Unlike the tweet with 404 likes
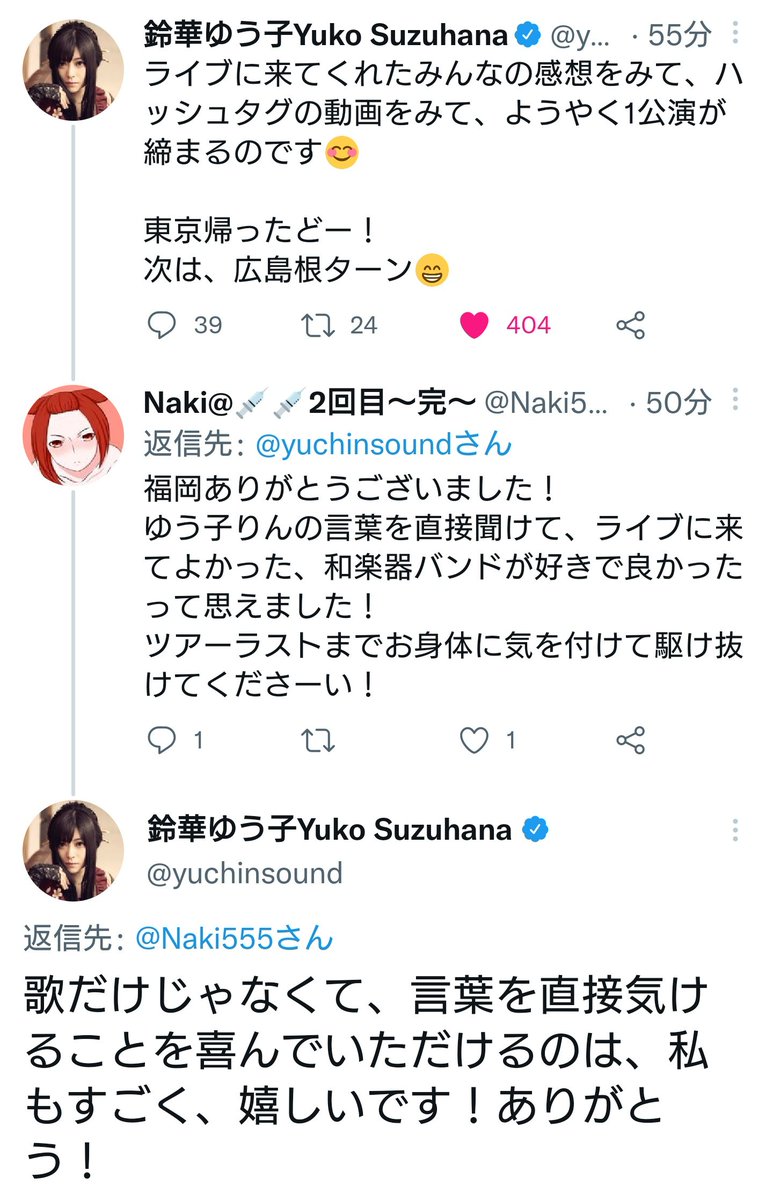The height and width of the screenshot is (1200, 773). coord(475,325)
